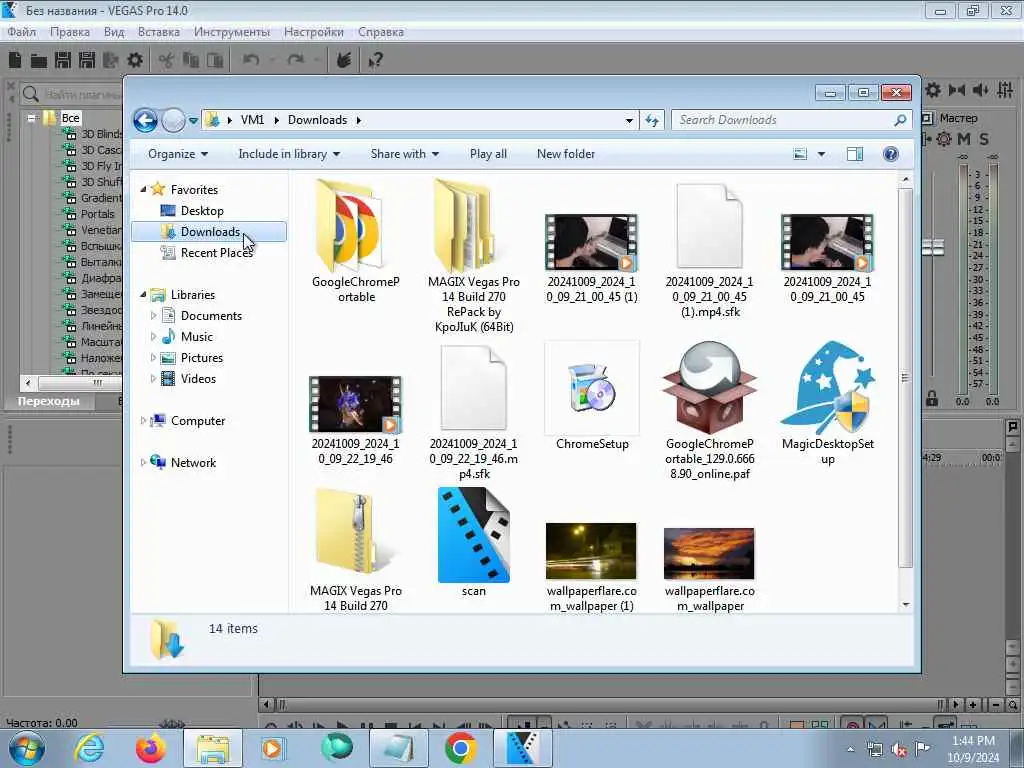Image resolution: width=1024 pixels, height=768 pixels.
Task: Open the Include in library dropdown
Action: [x=289, y=154]
